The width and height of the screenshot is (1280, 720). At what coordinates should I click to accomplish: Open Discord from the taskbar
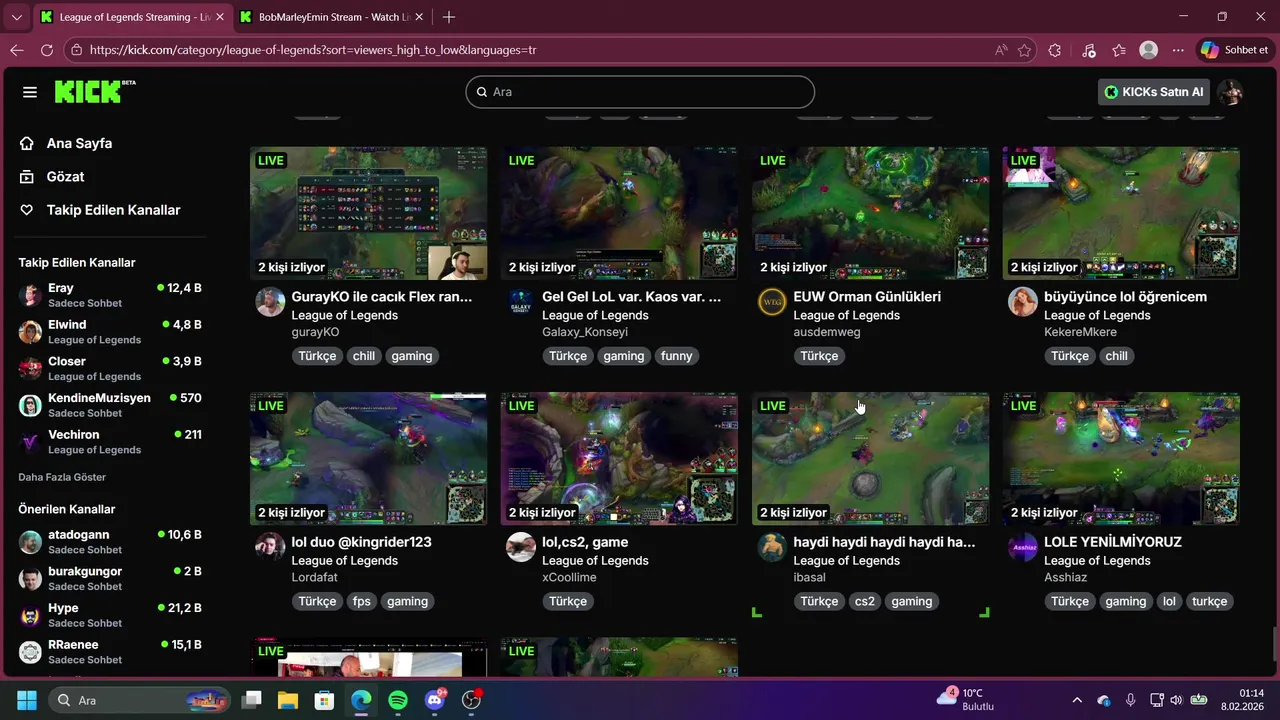point(435,700)
